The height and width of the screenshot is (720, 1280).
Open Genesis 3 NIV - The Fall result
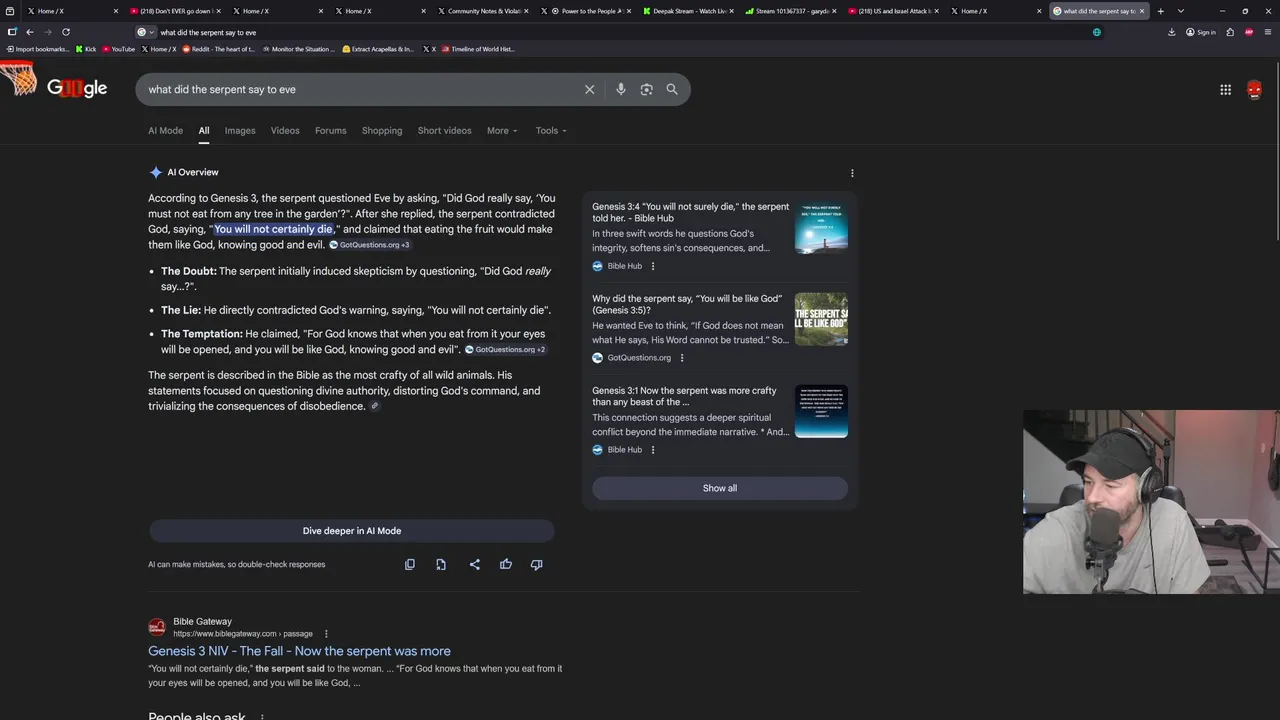point(299,651)
